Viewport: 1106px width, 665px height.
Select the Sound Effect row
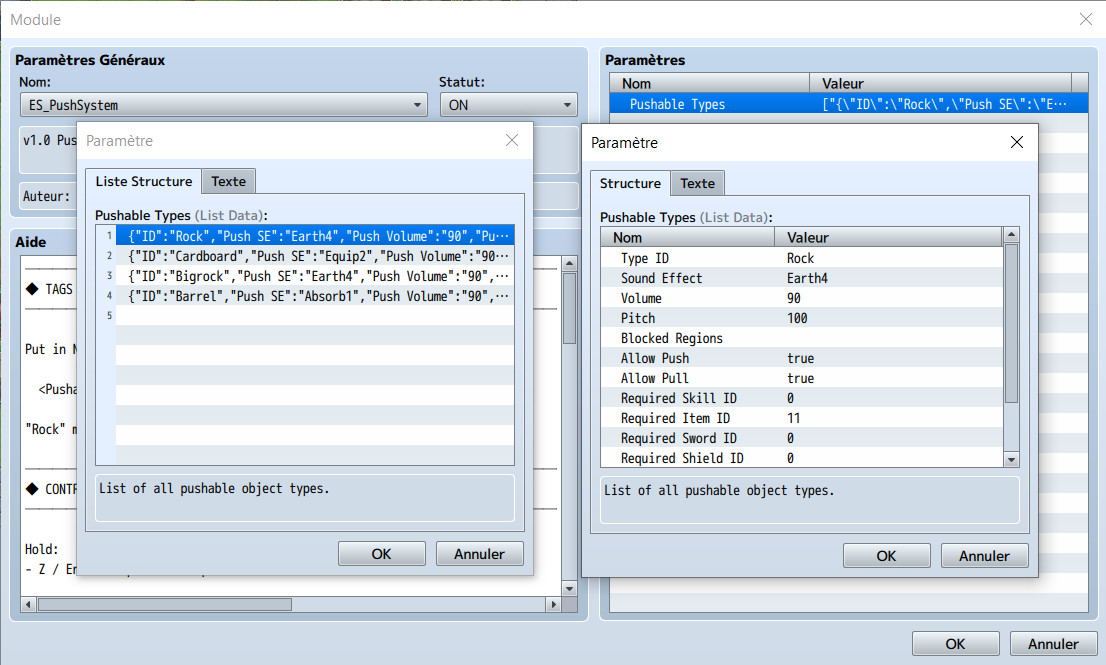pos(801,278)
